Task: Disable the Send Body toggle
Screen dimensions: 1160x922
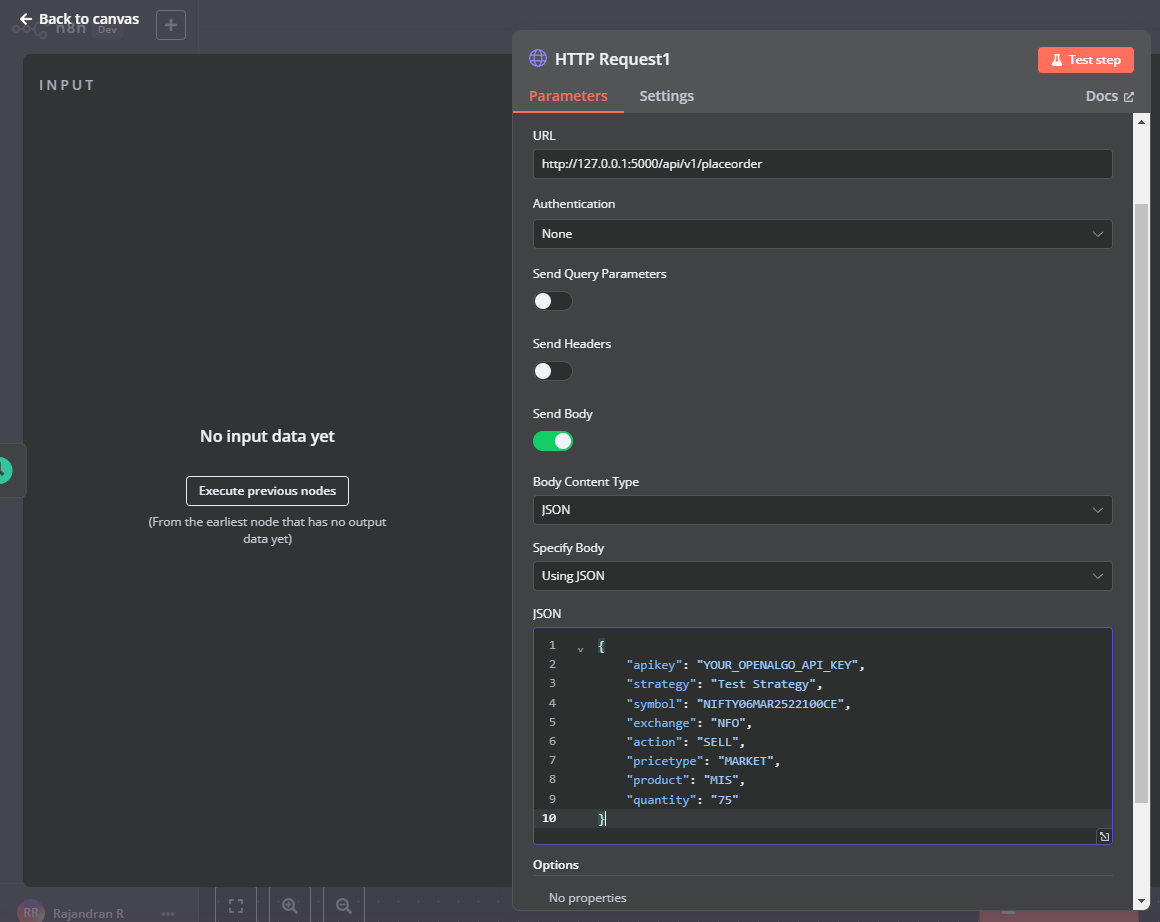Action: [x=552, y=441]
